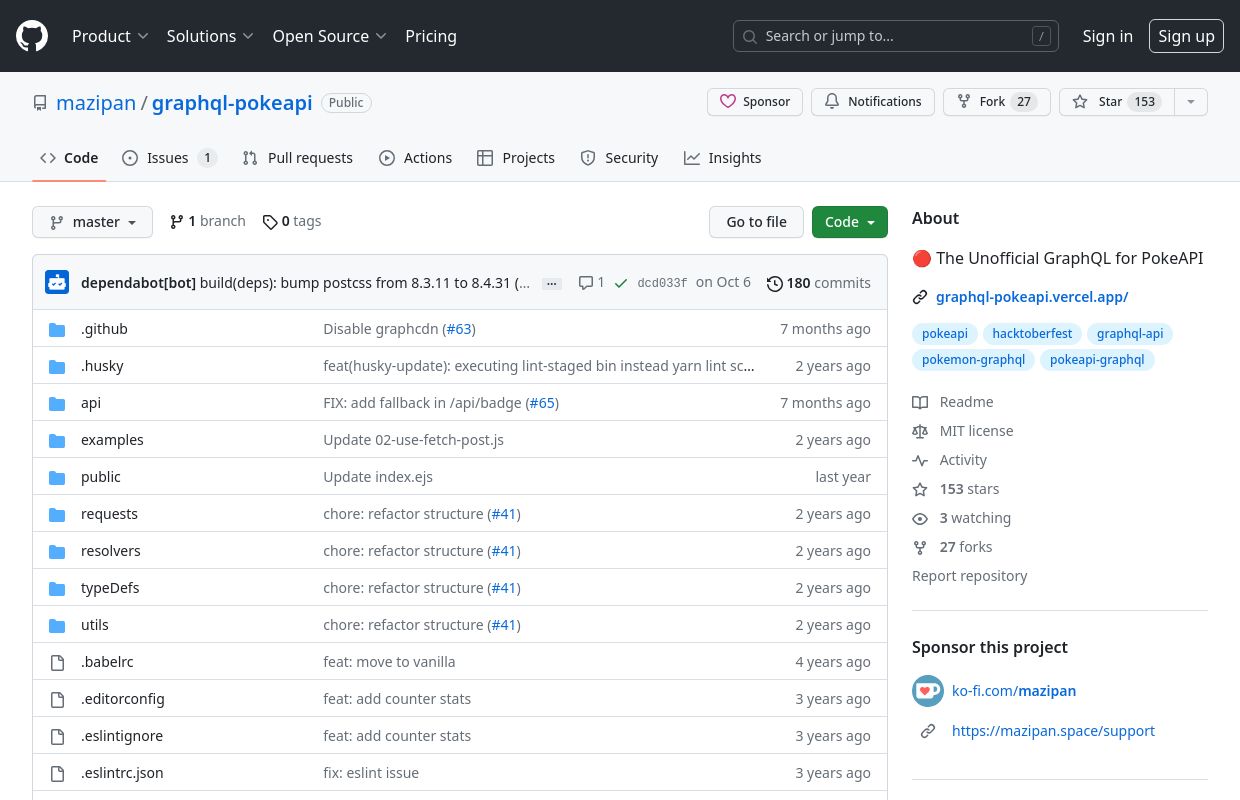The width and height of the screenshot is (1240, 800).
Task: Click the dependabot avatar icon
Action: pyautogui.click(x=57, y=283)
